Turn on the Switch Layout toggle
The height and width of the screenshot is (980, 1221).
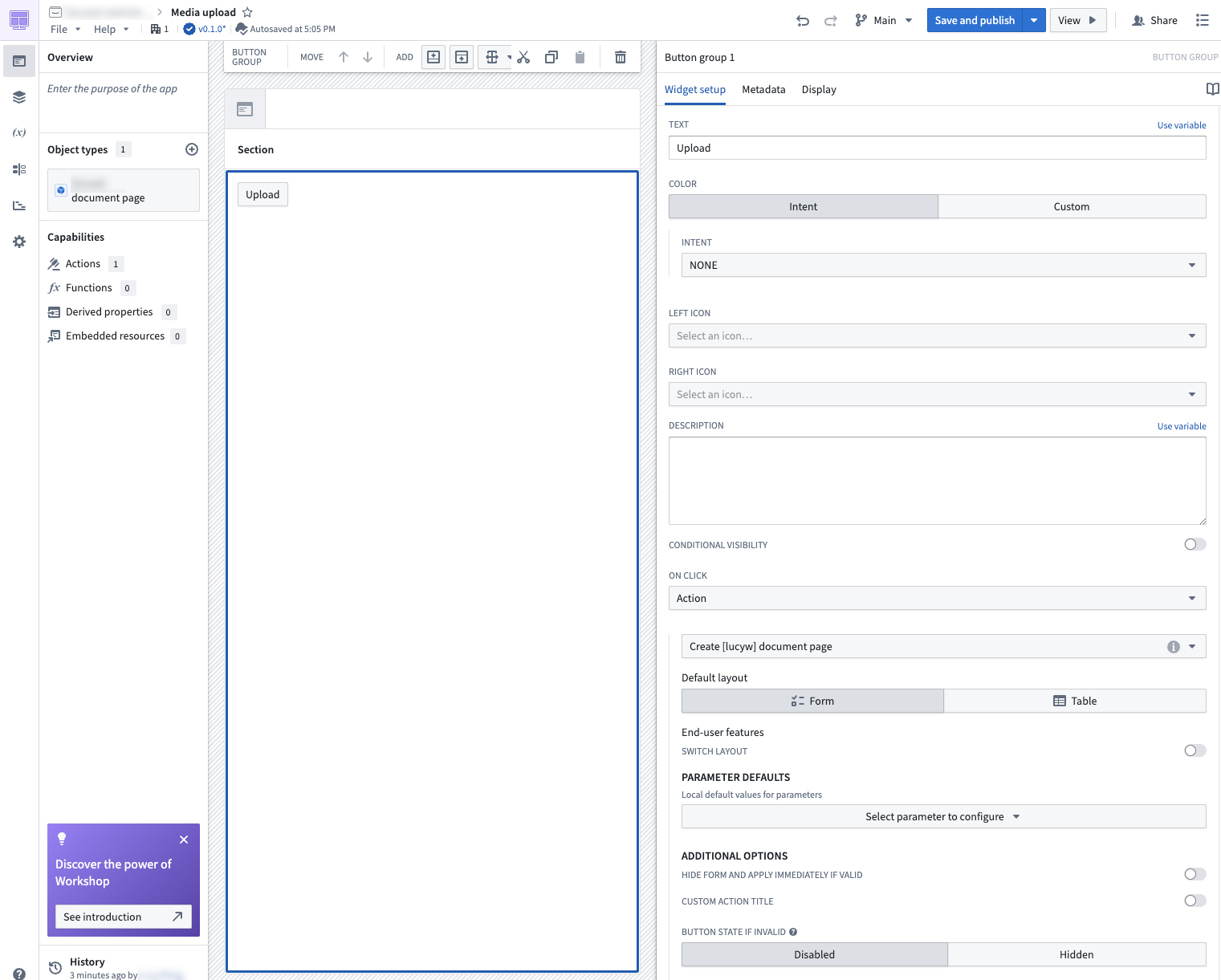1195,750
